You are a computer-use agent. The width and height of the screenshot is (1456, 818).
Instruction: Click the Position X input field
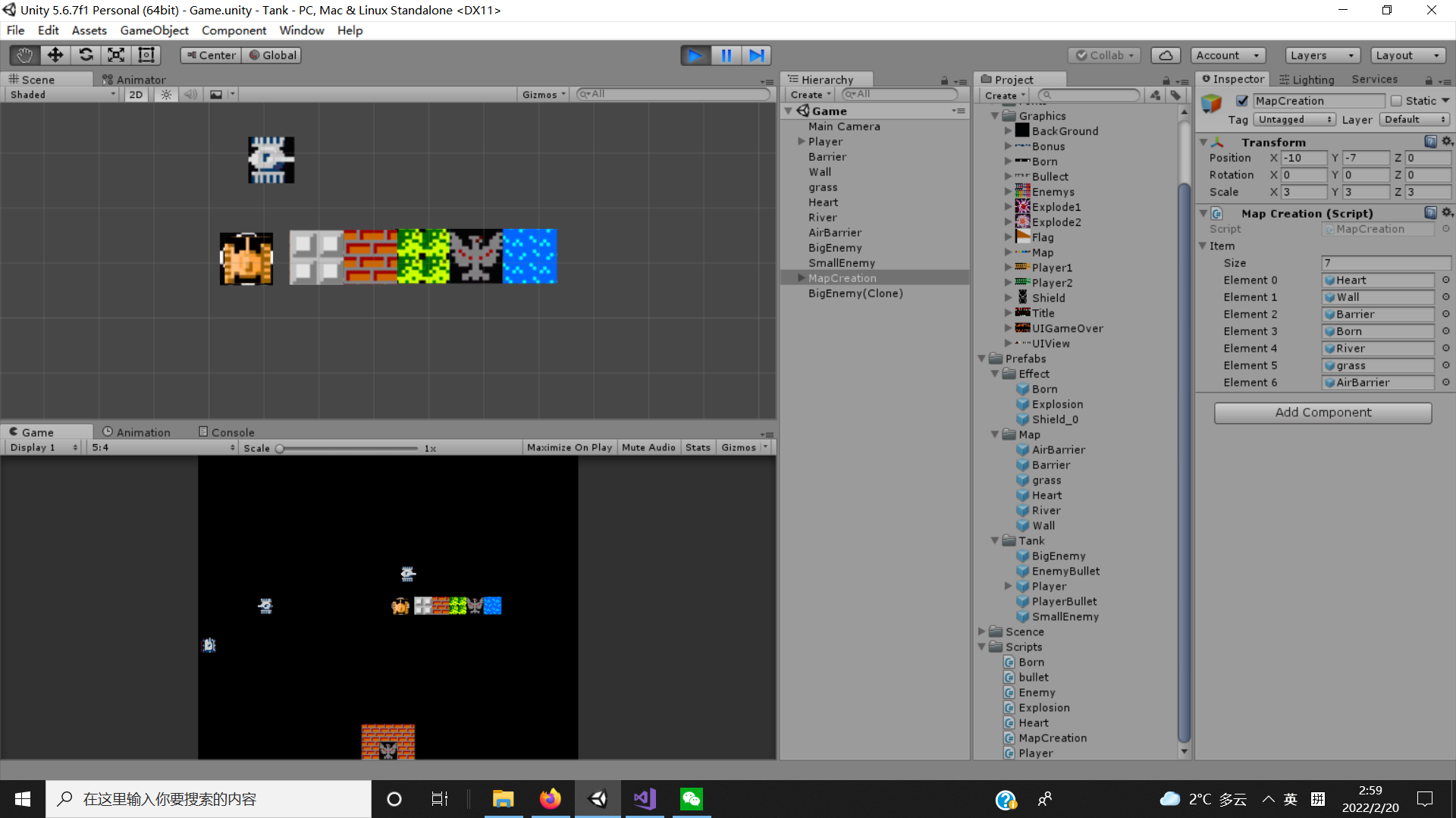click(1304, 158)
